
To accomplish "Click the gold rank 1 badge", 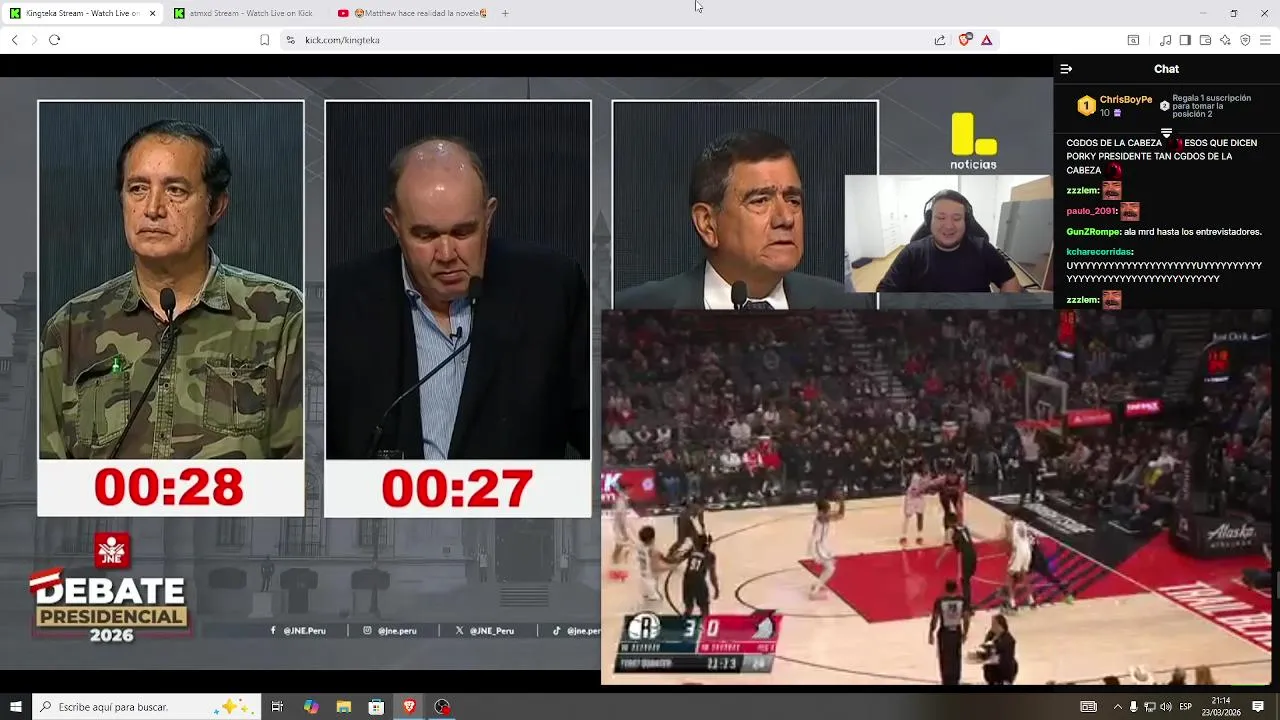I will click(x=1086, y=106).
